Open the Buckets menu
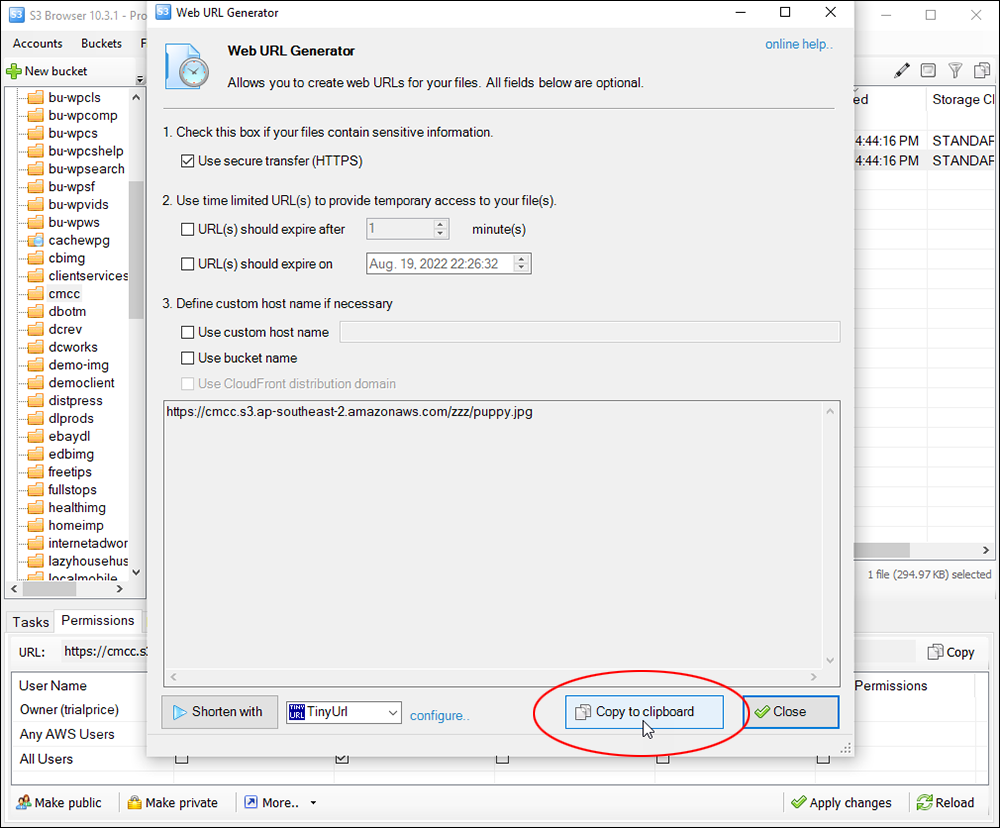The width and height of the screenshot is (1000, 828). pos(101,43)
